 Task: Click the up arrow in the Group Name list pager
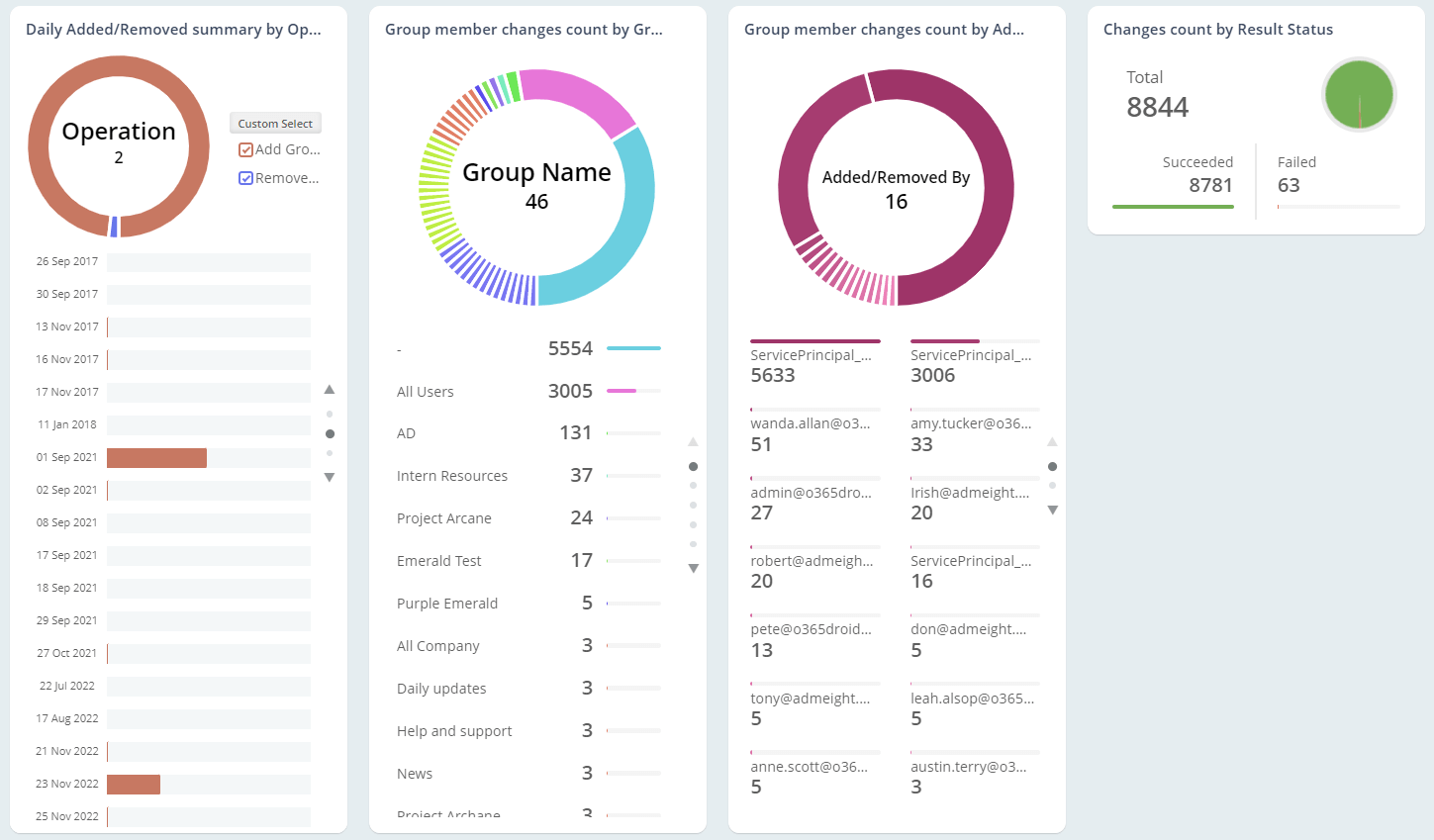[x=693, y=441]
